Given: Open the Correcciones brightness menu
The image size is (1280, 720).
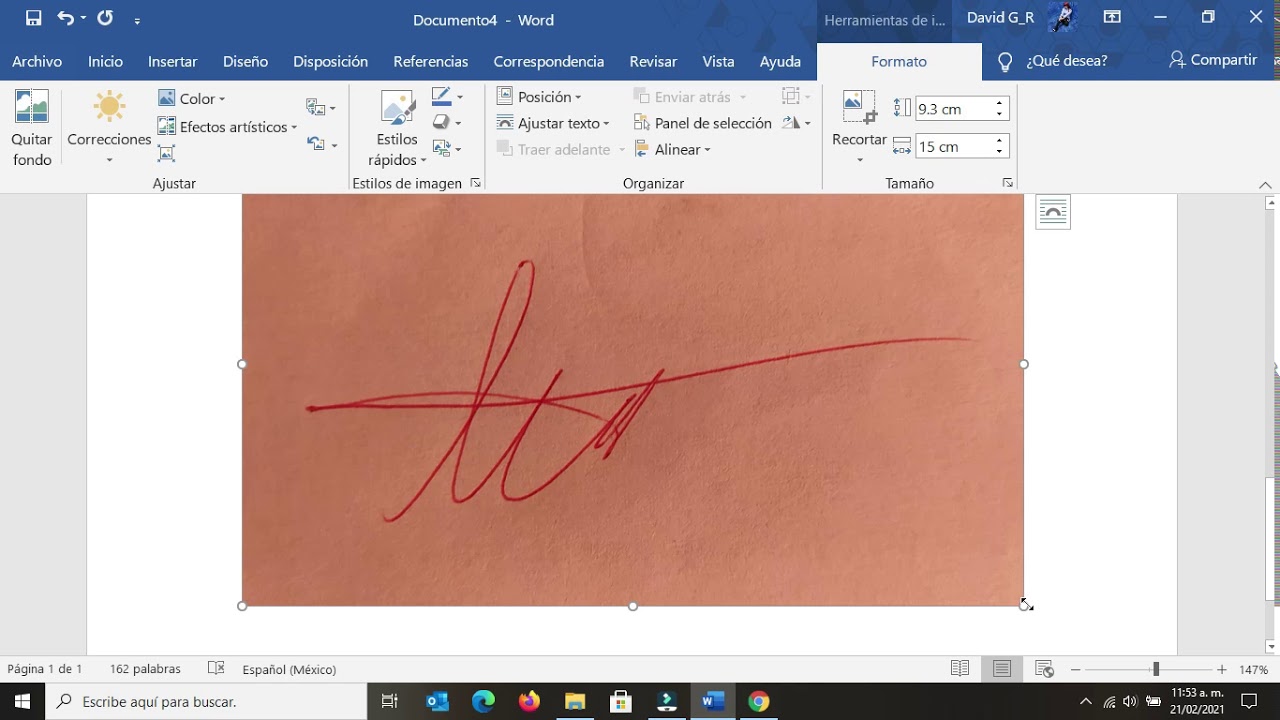Looking at the screenshot, I should coord(109,128).
